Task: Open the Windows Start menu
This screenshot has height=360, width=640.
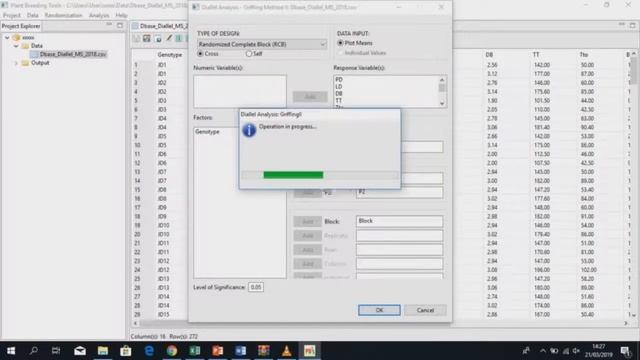Action: 11,351
